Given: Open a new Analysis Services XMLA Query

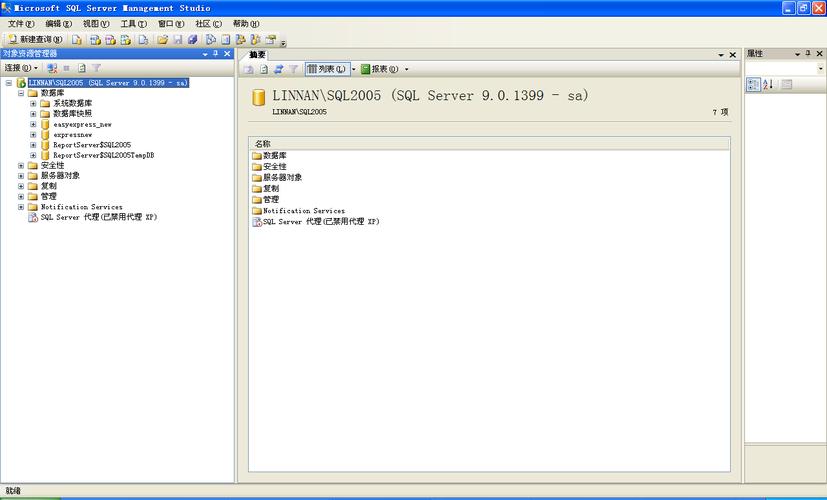Looking at the screenshot, I should 126,40.
